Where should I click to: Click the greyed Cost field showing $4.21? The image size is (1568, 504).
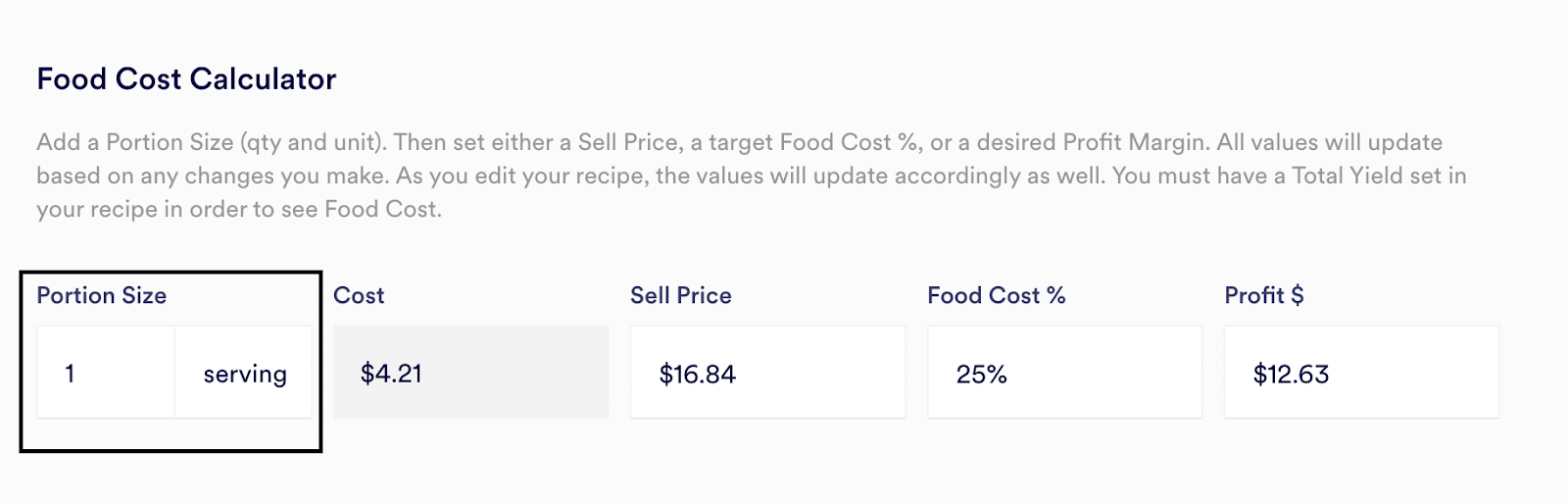click(x=470, y=373)
